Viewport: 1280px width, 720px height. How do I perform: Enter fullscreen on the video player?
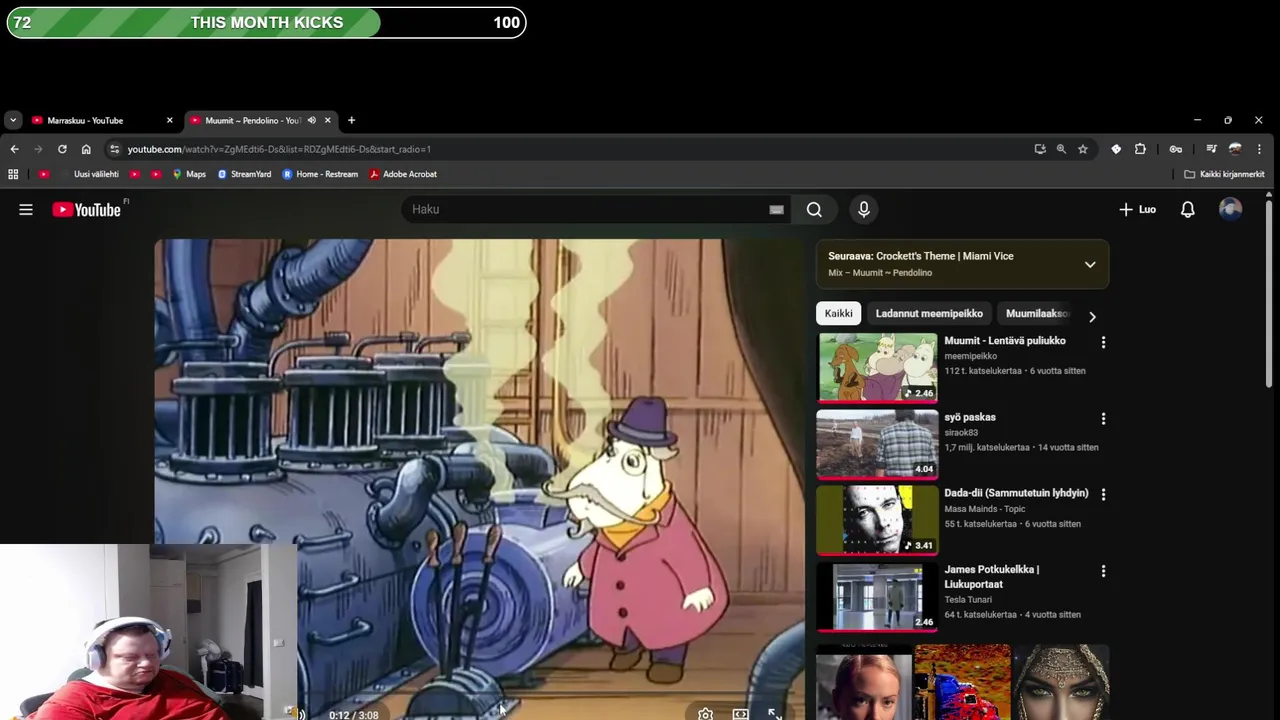[775, 714]
